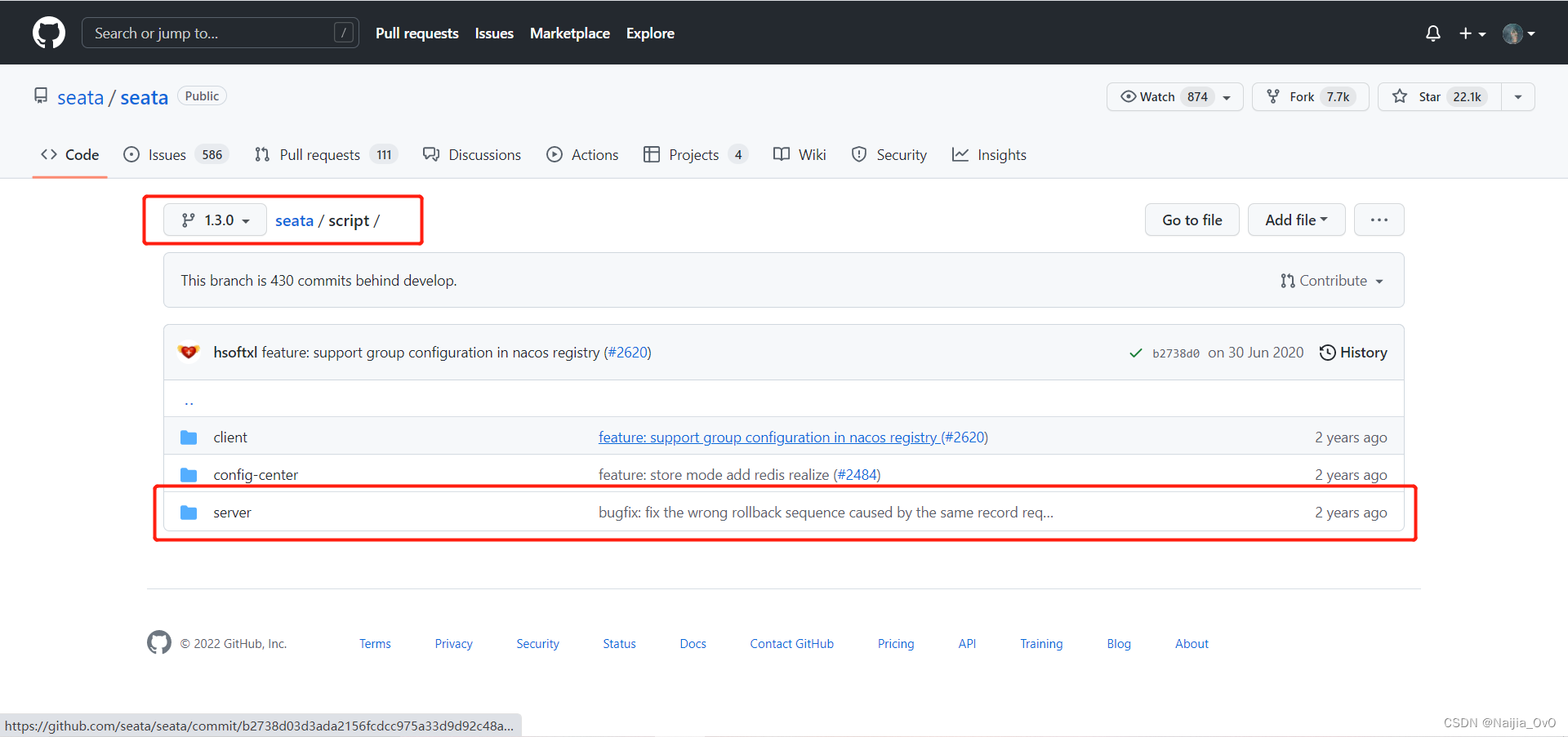Click Contact GitHub in footer
Image resolution: width=1568 pixels, height=737 pixels.
pos(791,643)
